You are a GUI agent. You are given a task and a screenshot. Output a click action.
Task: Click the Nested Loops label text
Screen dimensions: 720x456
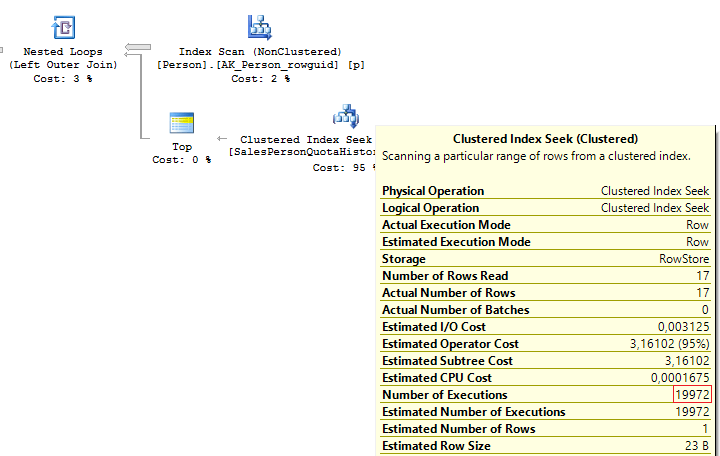pyautogui.click(x=63, y=52)
